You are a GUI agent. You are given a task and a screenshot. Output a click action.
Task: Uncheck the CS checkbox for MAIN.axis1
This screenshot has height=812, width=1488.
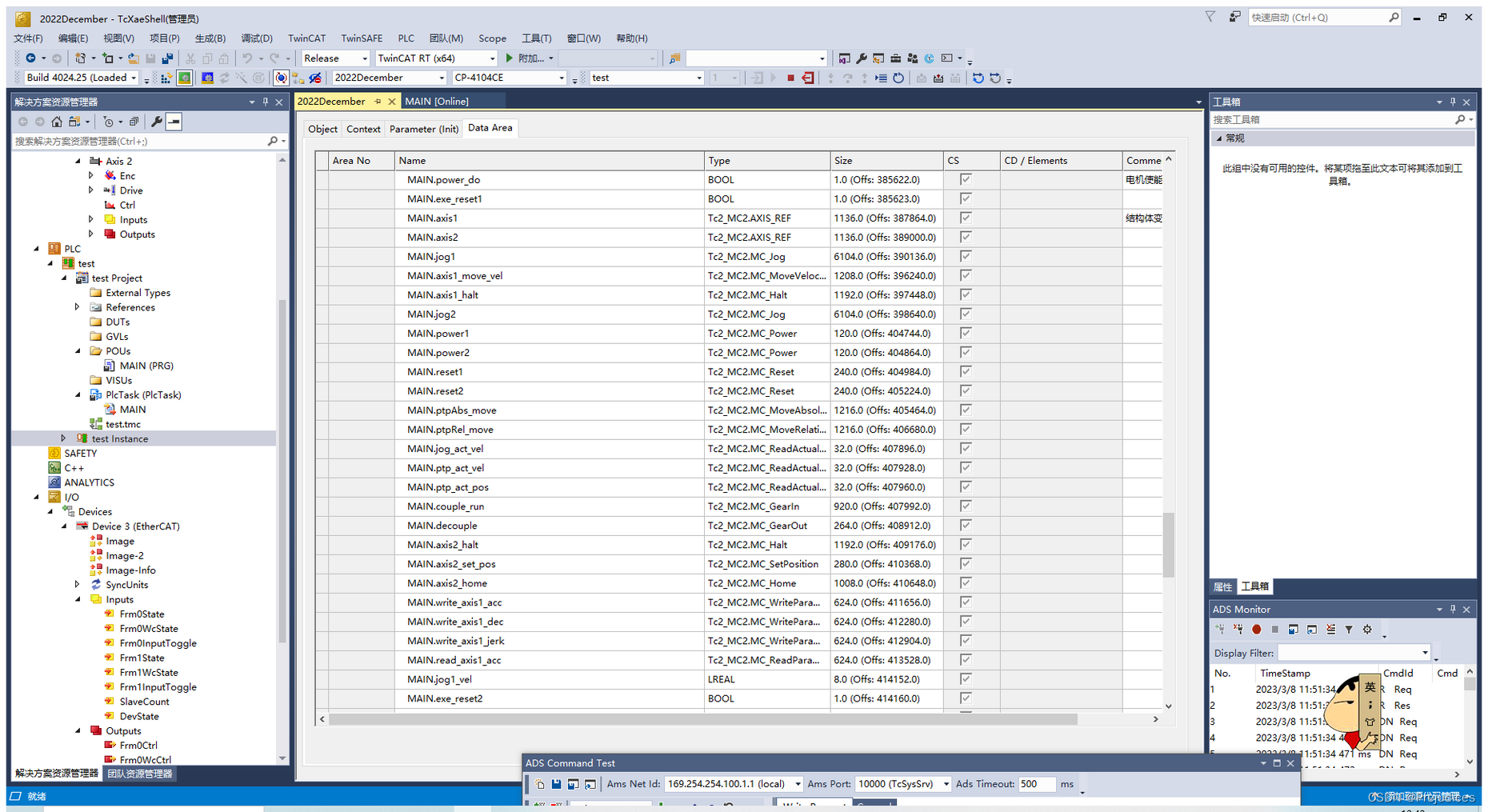(966, 218)
